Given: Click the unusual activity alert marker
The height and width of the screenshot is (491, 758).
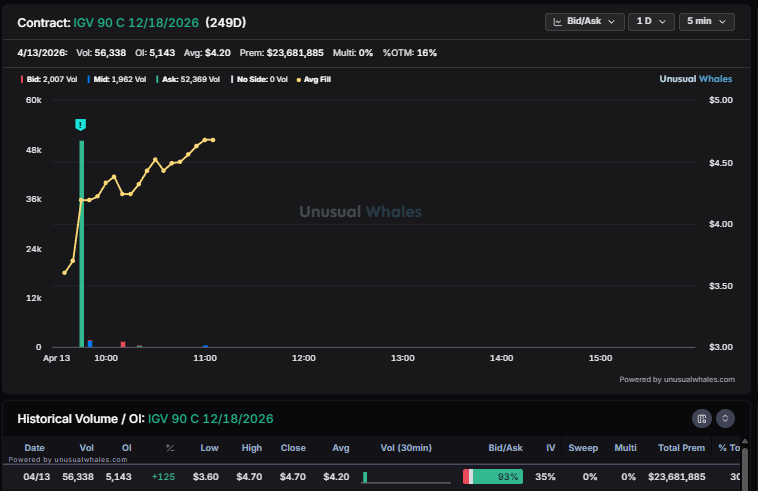Looking at the screenshot, I should point(81,125).
